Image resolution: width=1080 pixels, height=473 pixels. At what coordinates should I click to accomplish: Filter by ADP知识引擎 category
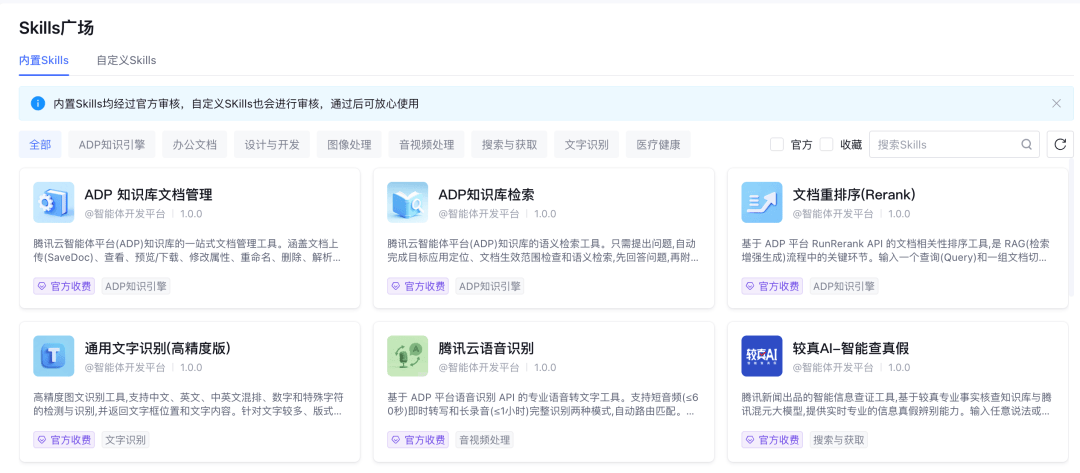click(x=112, y=145)
